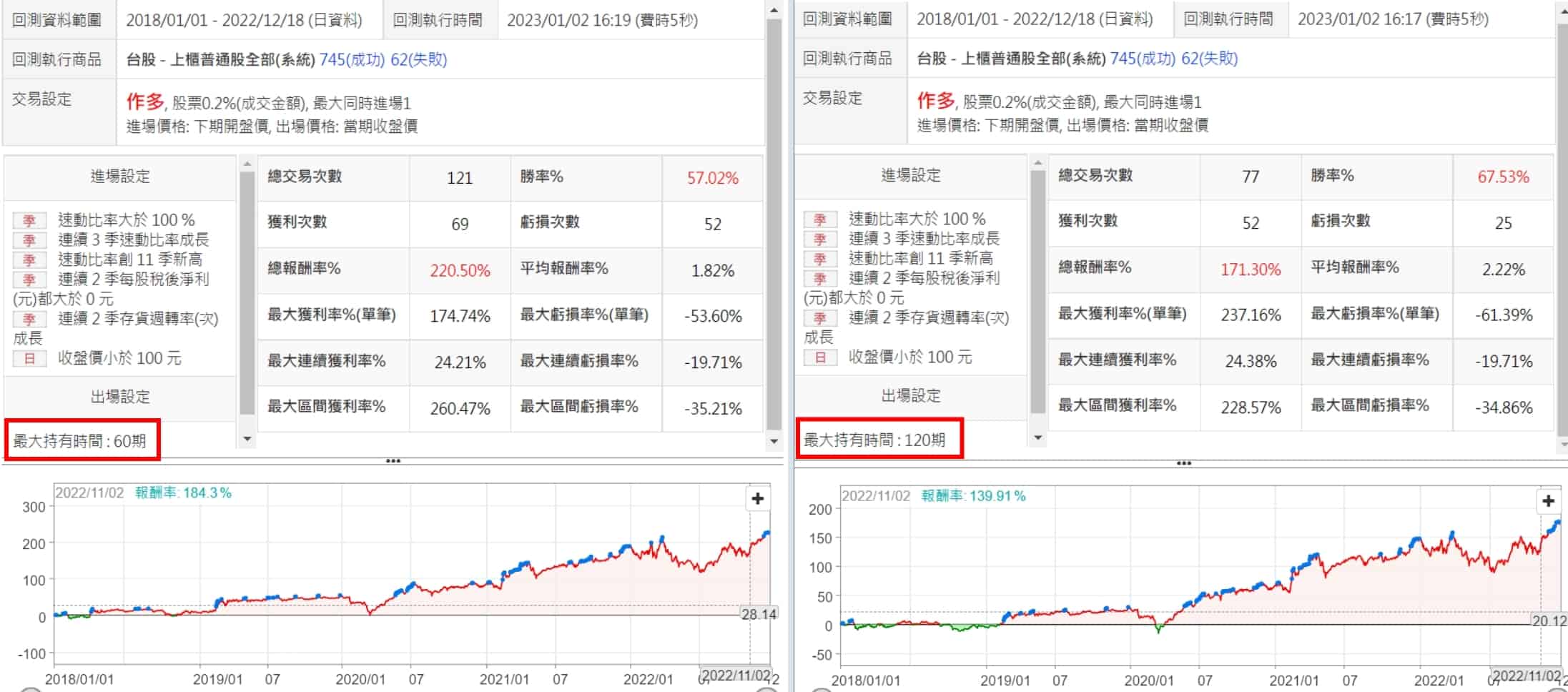The width and height of the screenshot is (1568, 692).
Task: Click the left 進場設定 vertical scrollbar thumb
Action: click(247, 293)
